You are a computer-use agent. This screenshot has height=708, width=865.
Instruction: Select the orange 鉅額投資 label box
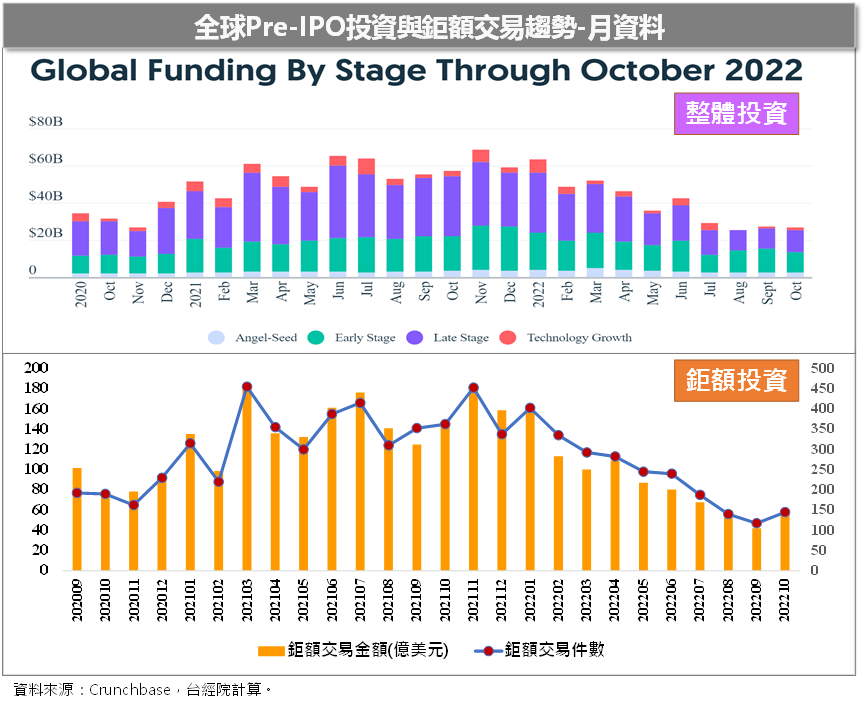coord(736,381)
